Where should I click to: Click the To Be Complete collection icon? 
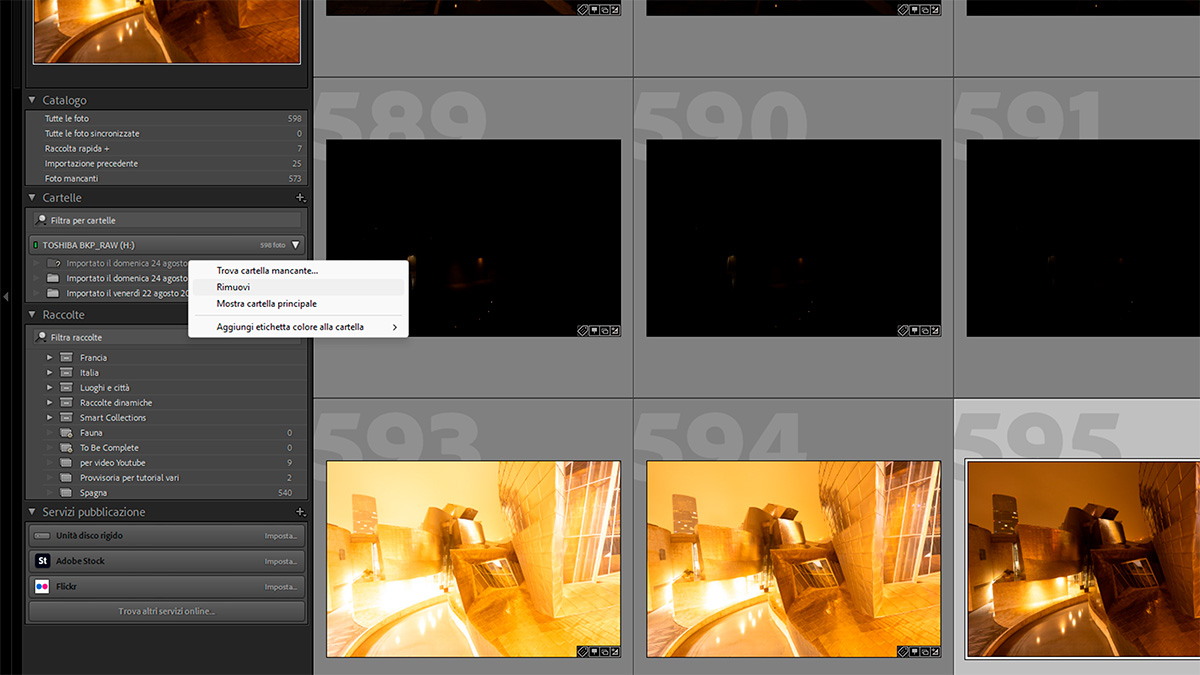point(66,447)
